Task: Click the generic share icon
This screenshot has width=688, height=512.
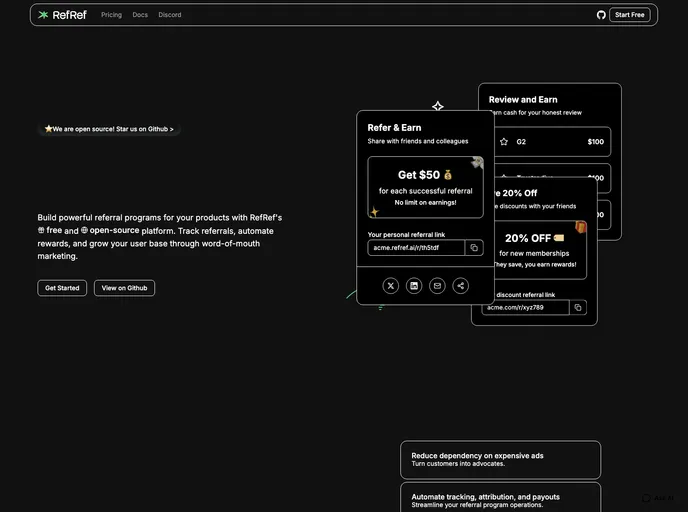Action: (460, 286)
